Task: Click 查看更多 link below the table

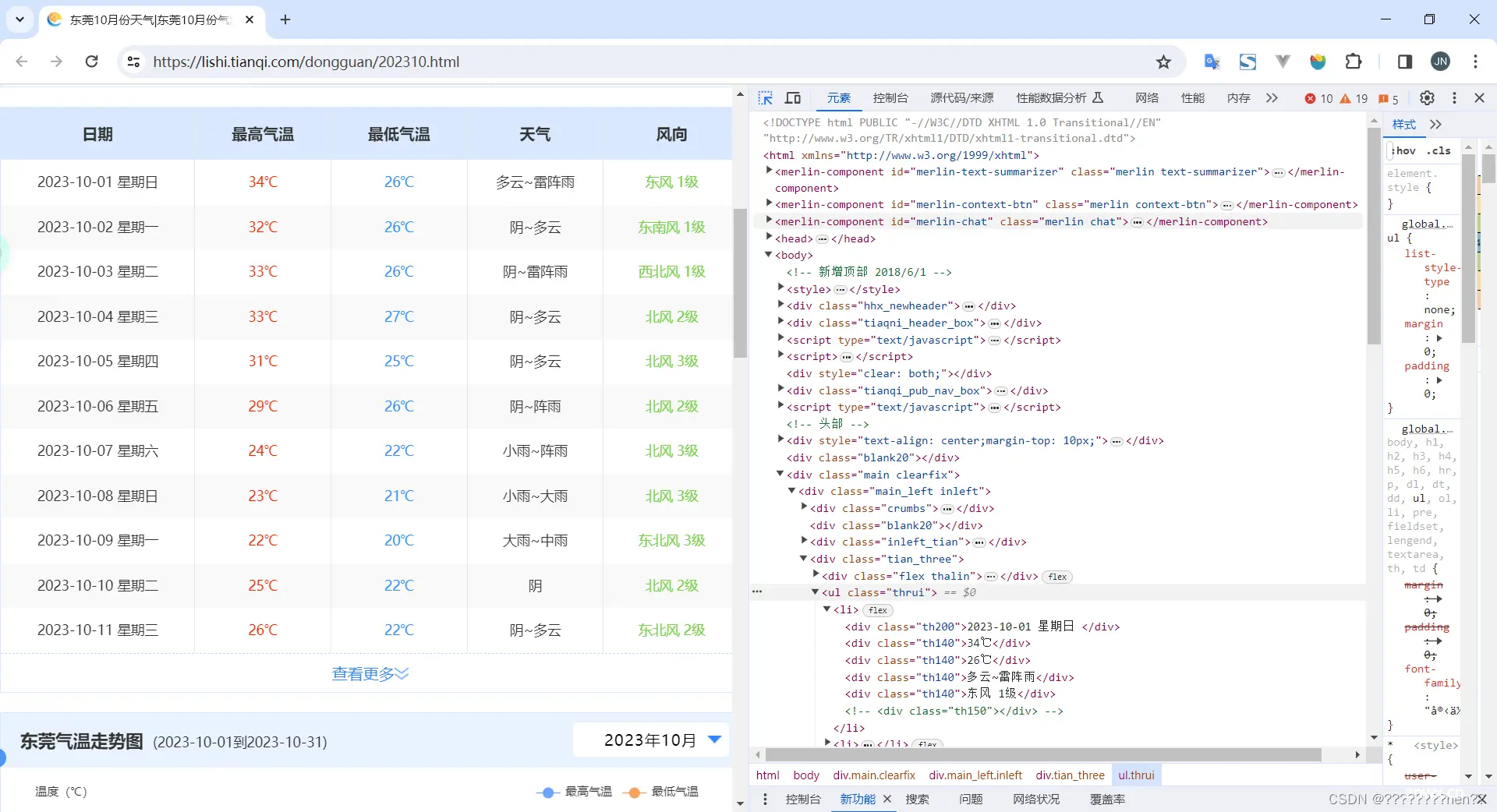Action: 370,673
